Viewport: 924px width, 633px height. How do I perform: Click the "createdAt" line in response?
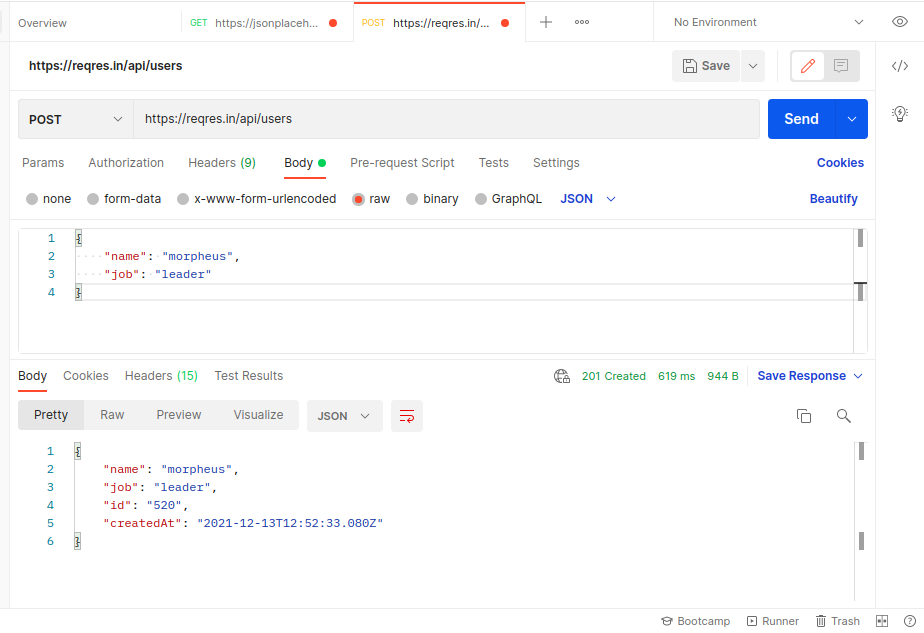[243, 523]
